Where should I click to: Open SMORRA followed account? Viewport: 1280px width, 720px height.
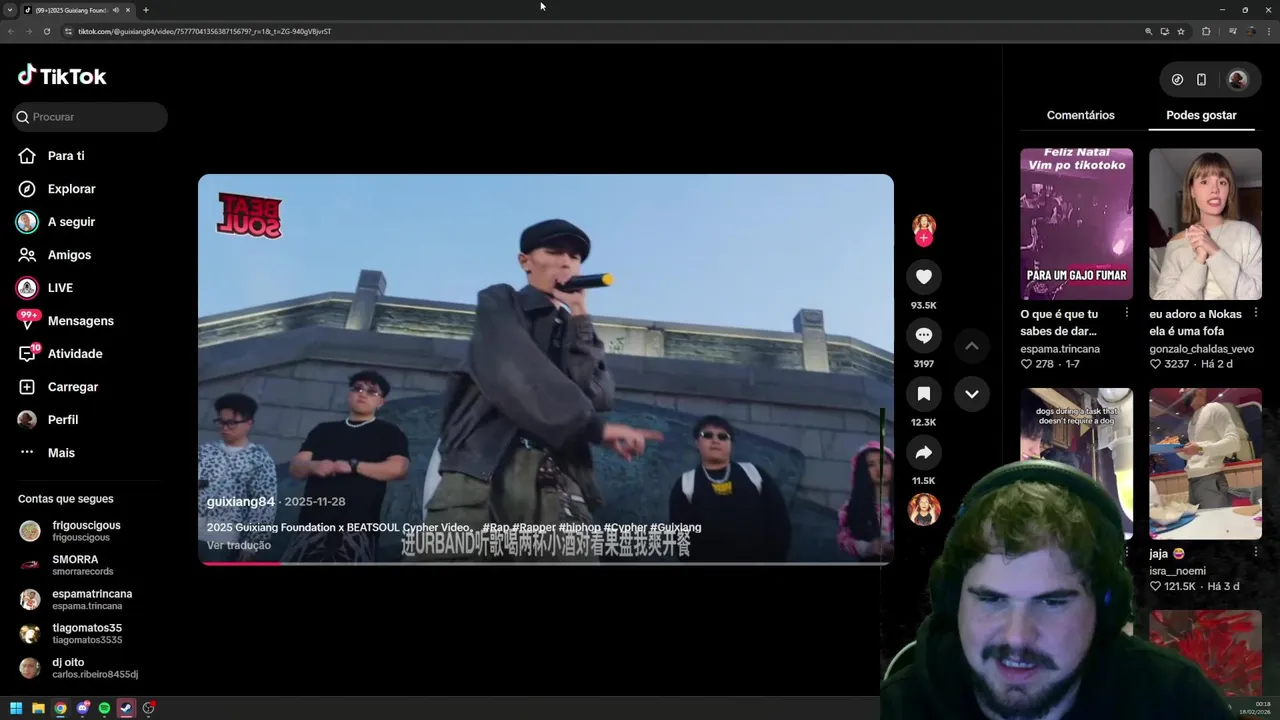[85, 565]
